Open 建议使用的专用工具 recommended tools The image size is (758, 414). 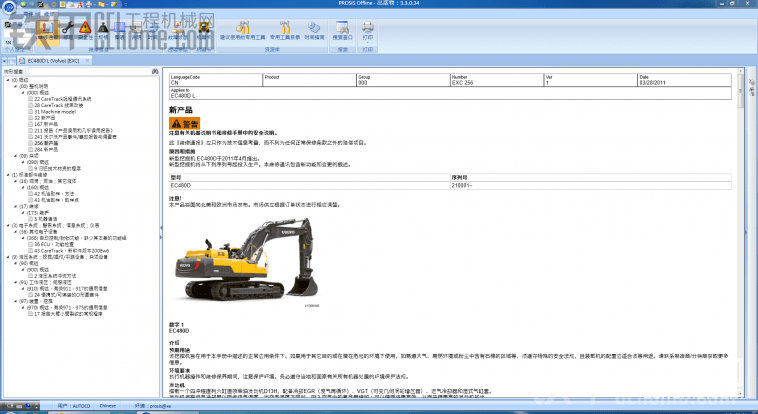tap(243, 30)
